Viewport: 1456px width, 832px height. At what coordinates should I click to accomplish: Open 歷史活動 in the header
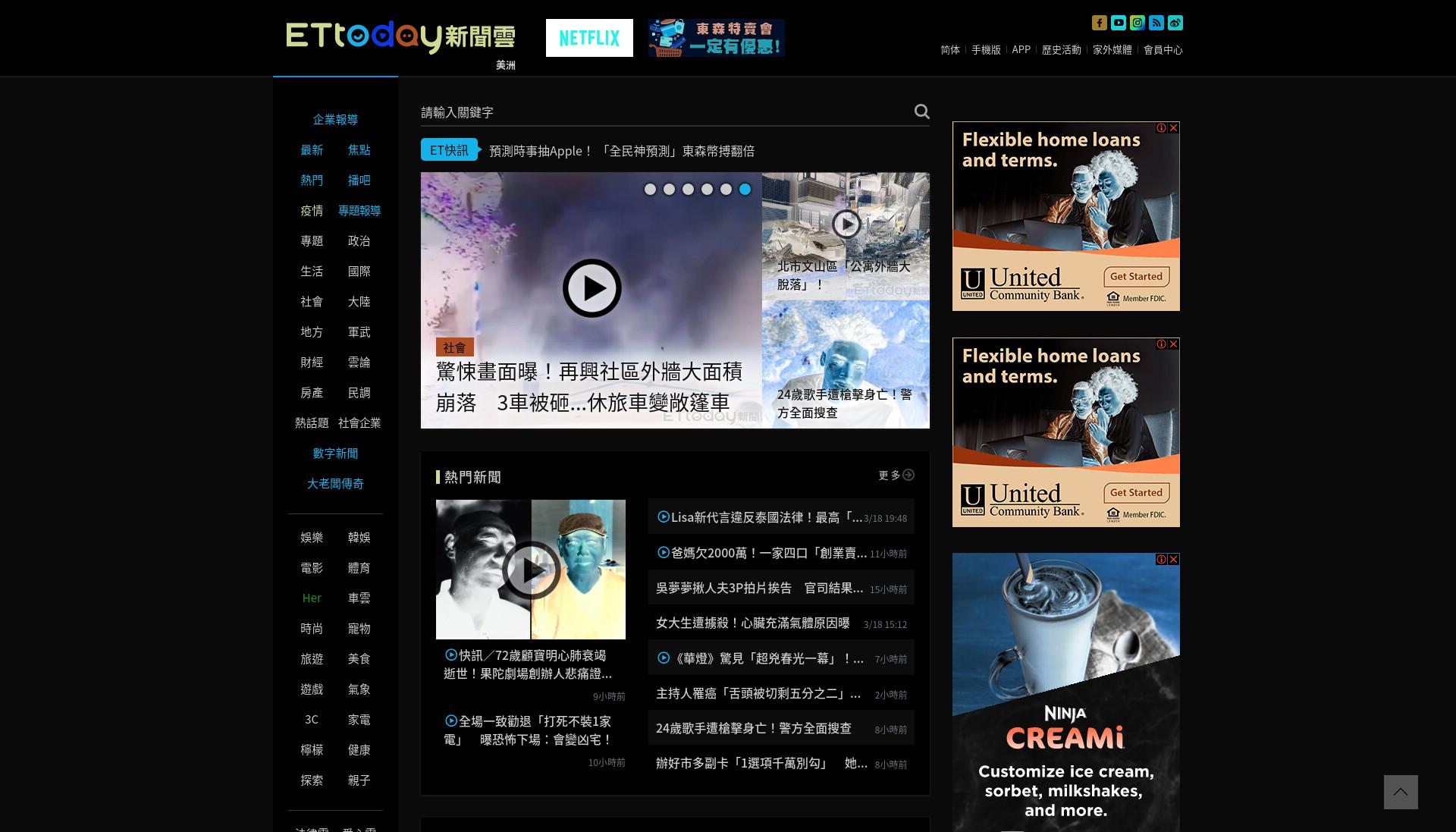coord(1061,49)
